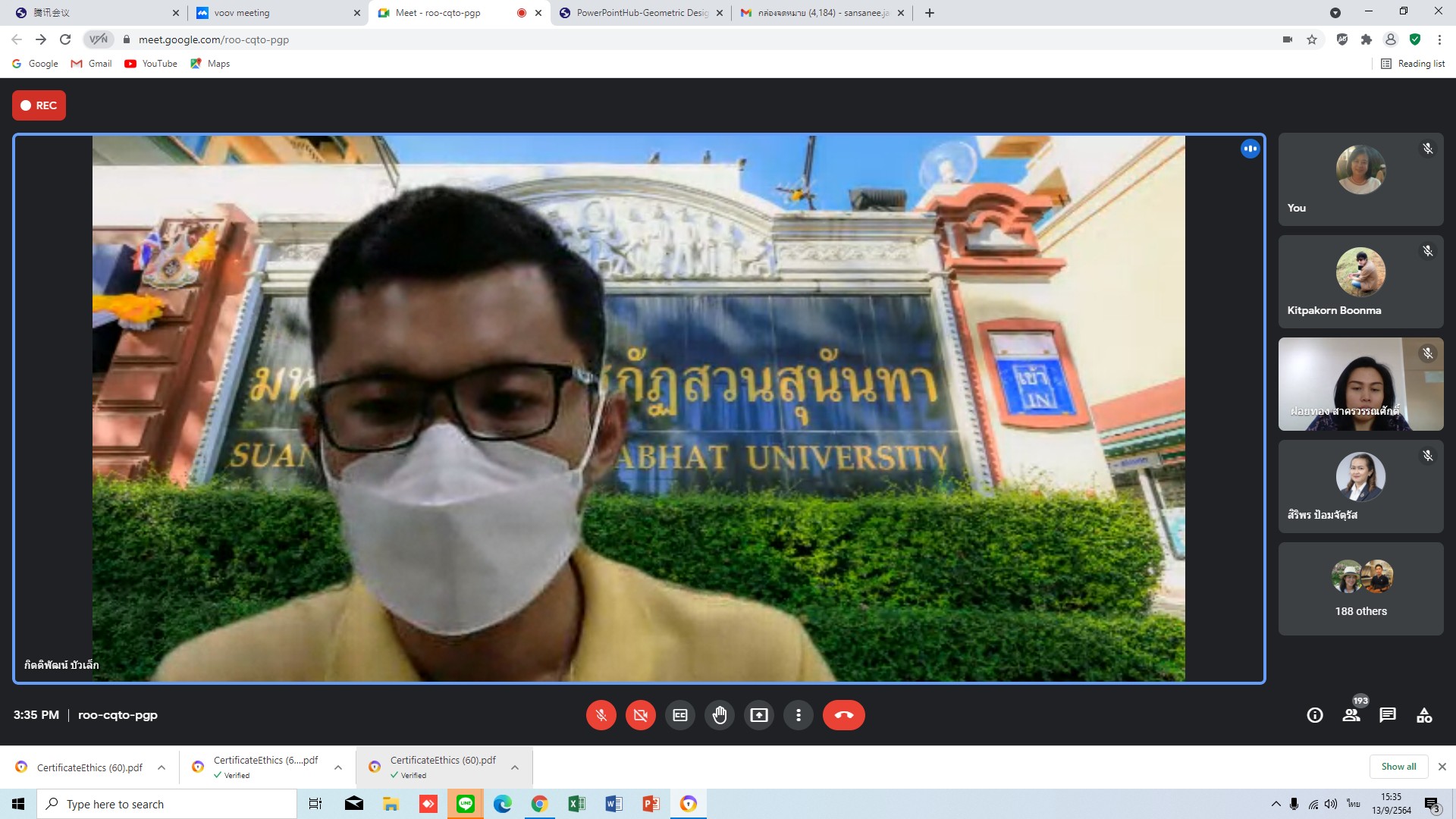This screenshot has width=1456, height=819.
Task: Open Word from the taskbar
Action: (613, 804)
